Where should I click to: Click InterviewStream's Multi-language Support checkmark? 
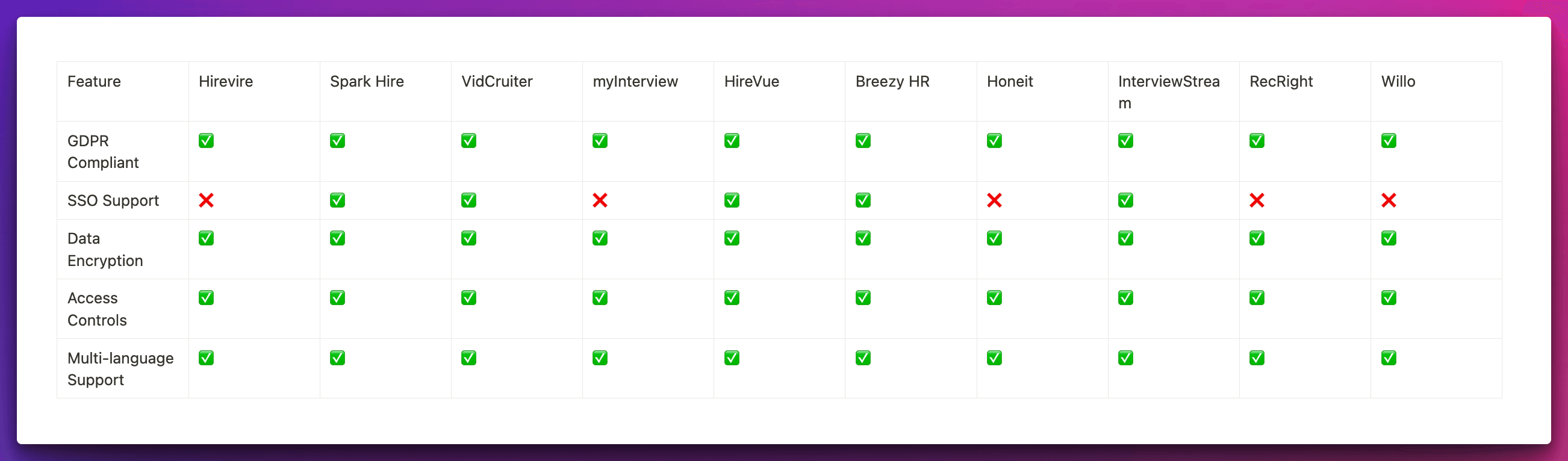coord(1125,357)
